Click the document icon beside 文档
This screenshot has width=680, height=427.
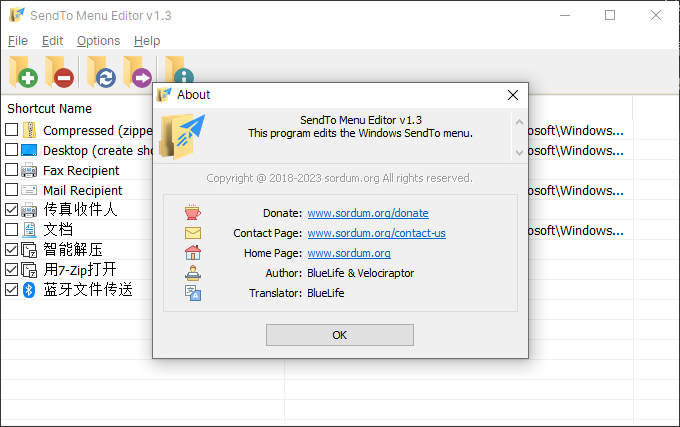(29, 230)
